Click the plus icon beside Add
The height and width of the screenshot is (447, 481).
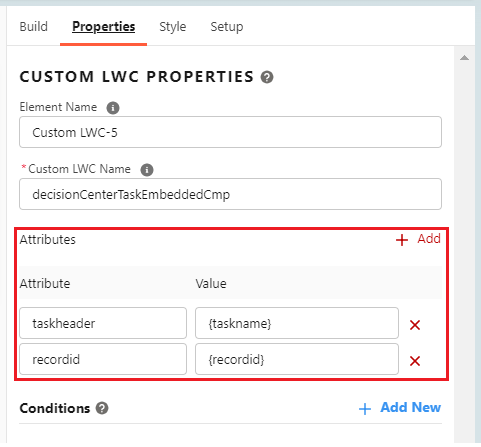point(402,240)
